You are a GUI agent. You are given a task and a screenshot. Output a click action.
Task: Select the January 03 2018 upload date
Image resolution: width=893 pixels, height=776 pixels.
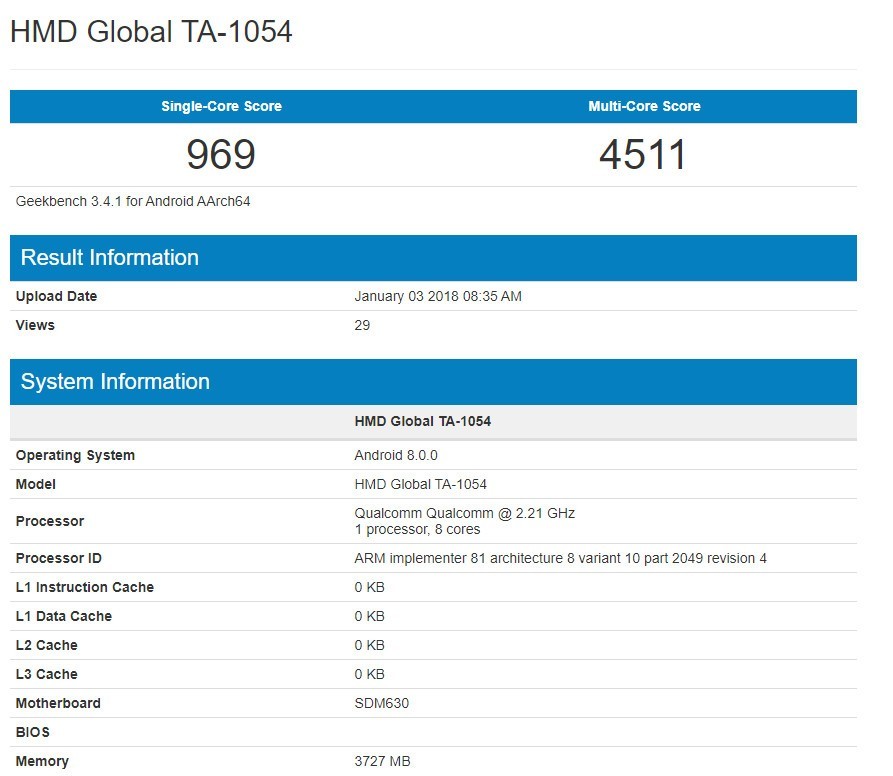(x=438, y=296)
